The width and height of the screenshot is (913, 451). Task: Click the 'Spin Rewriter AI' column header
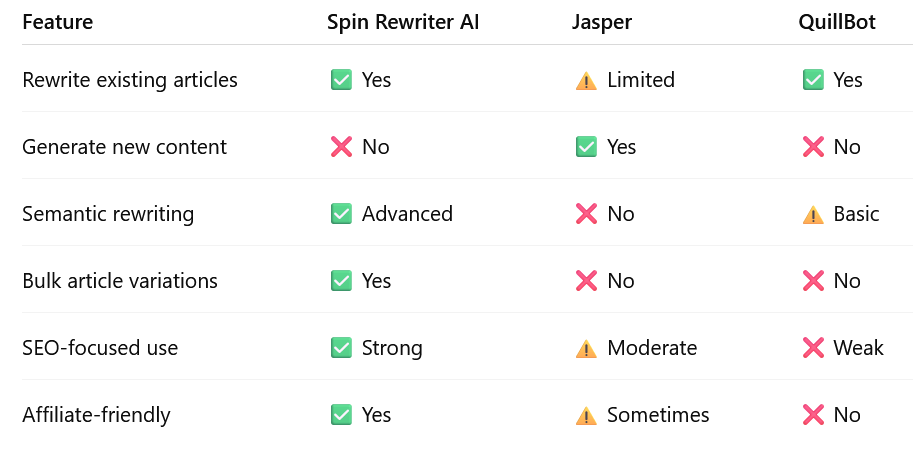[x=403, y=22]
